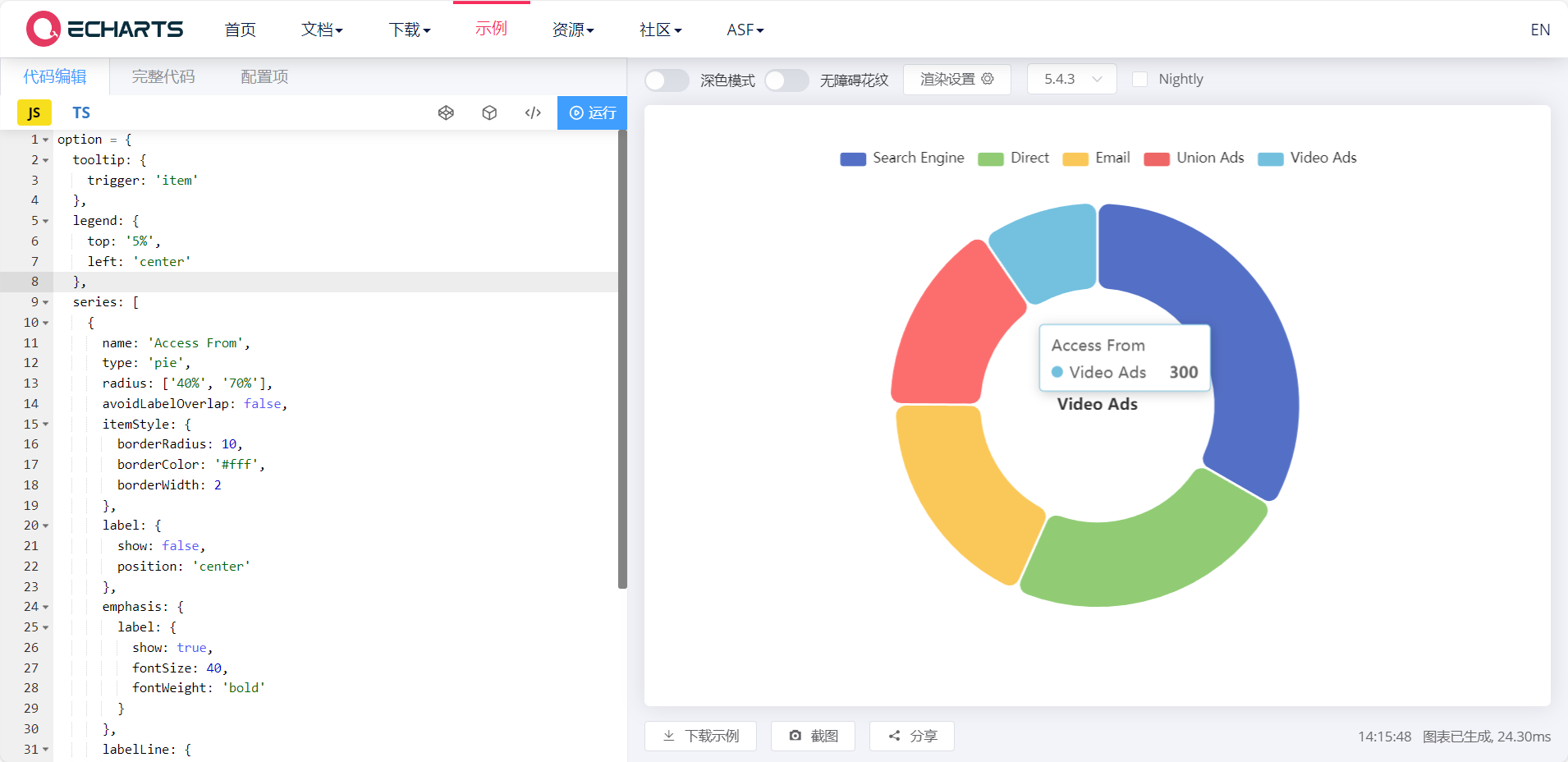Click the code brackets format icon
Viewport: 1568px width, 762px height.
click(x=533, y=112)
